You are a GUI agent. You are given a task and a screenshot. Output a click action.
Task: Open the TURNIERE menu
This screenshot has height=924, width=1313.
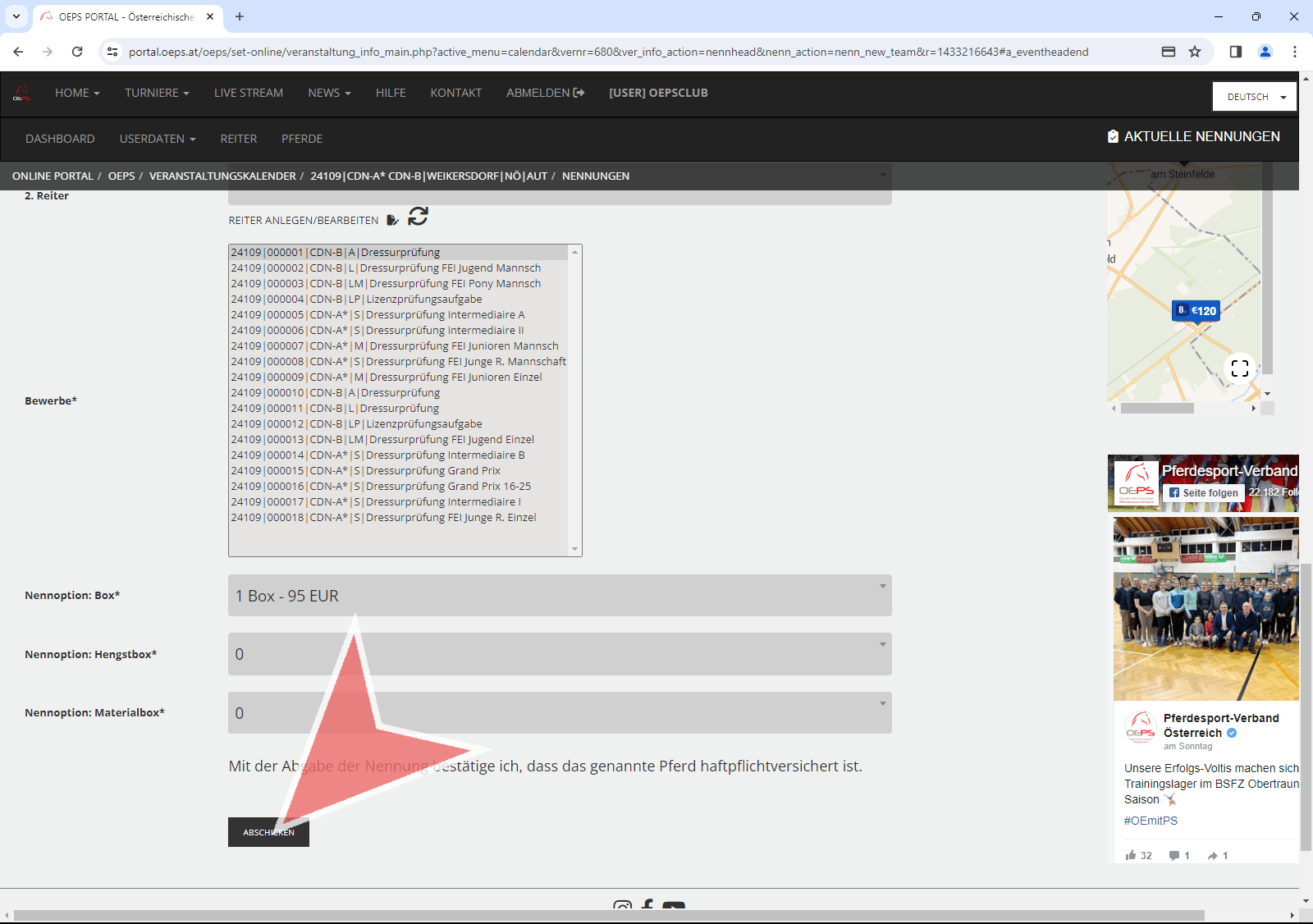(157, 94)
